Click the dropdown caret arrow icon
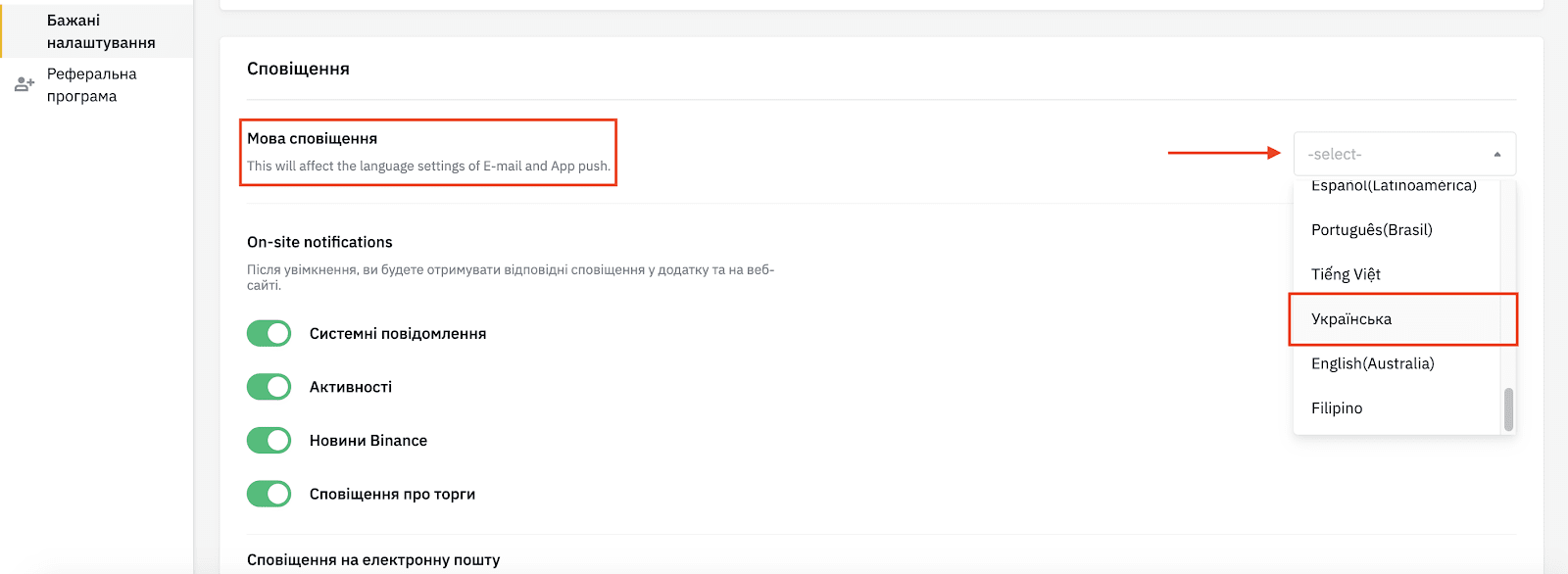The height and width of the screenshot is (574, 1568). (x=1497, y=154)
